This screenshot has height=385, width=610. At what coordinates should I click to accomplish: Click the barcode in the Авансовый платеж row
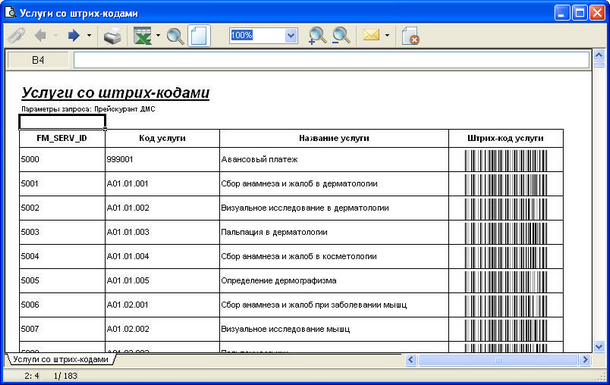coord(506,160)
